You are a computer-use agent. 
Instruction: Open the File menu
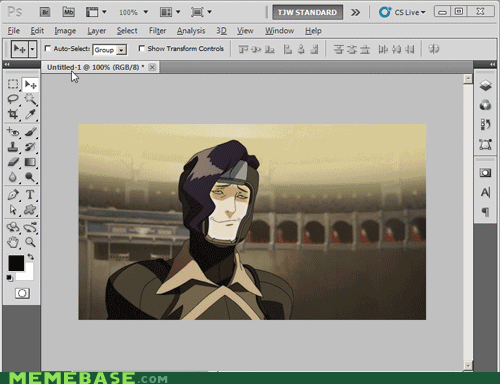tap(13, 31)
